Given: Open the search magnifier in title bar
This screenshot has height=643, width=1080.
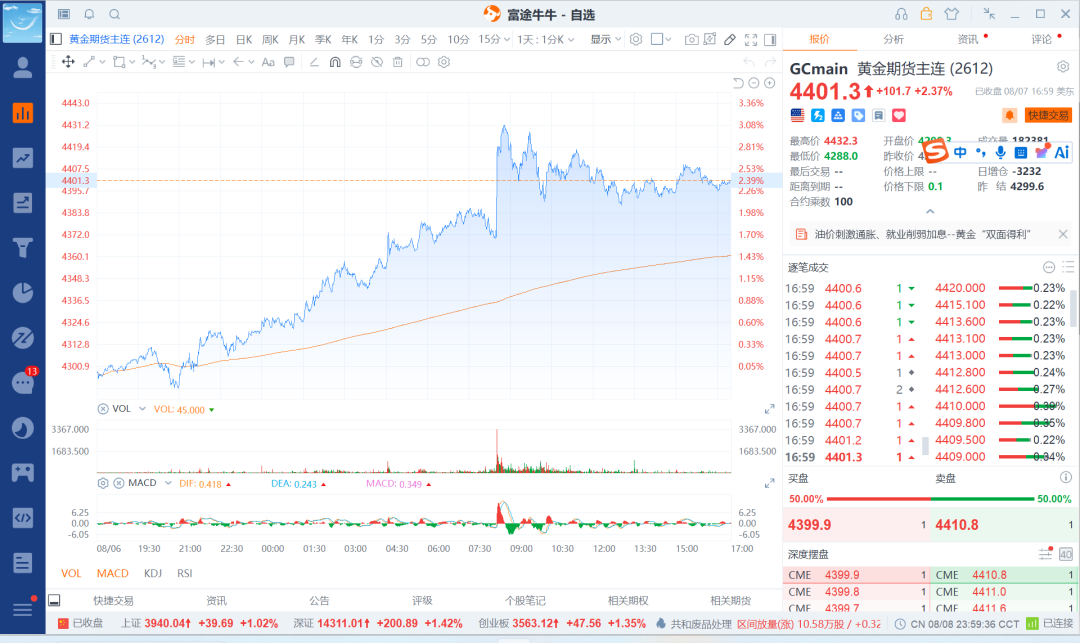Looking at the screenshot, I should click(x=115, y=14).
